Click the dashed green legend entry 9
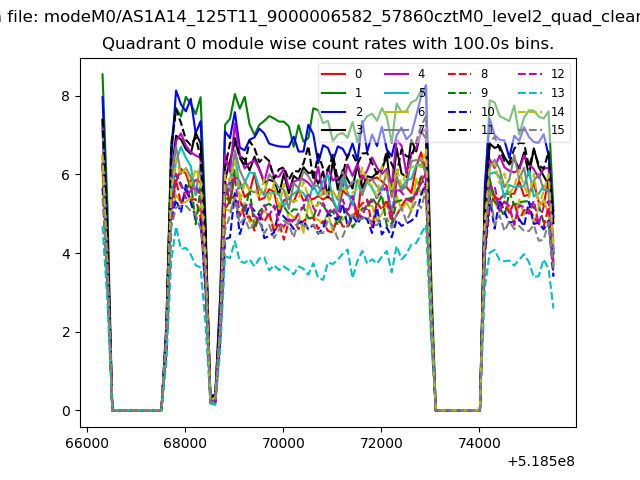This screenshot has height=480, width=640. 468,93
